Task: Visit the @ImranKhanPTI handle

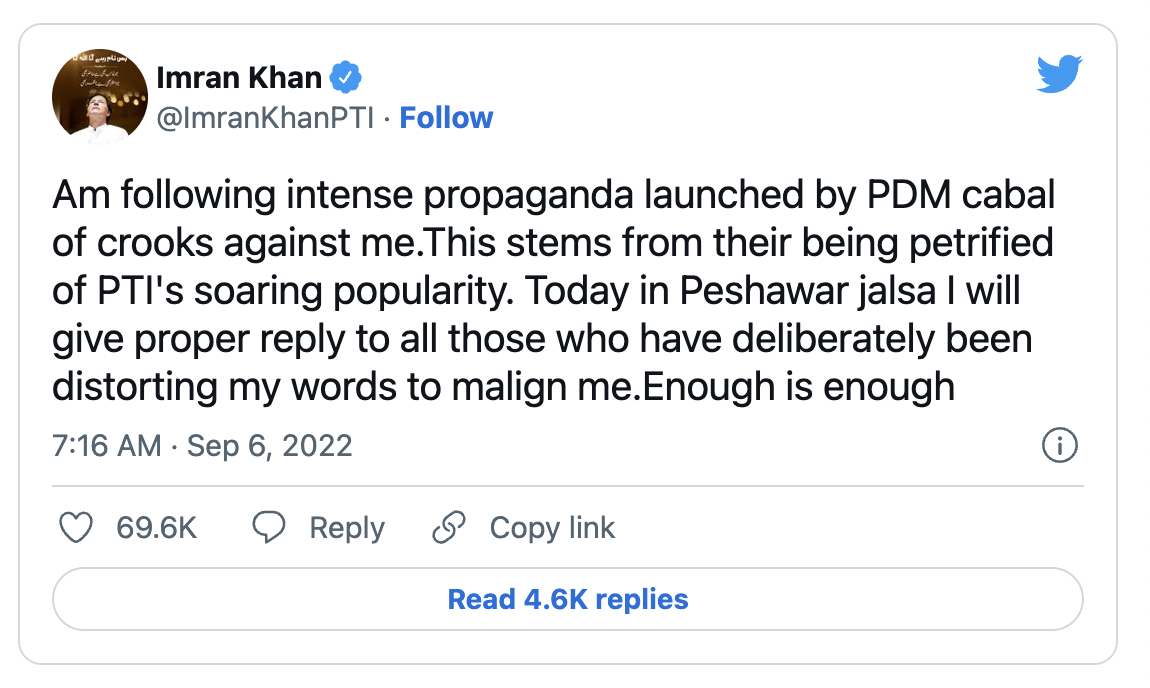Action: pyautogui.click(x=265, y=117)
